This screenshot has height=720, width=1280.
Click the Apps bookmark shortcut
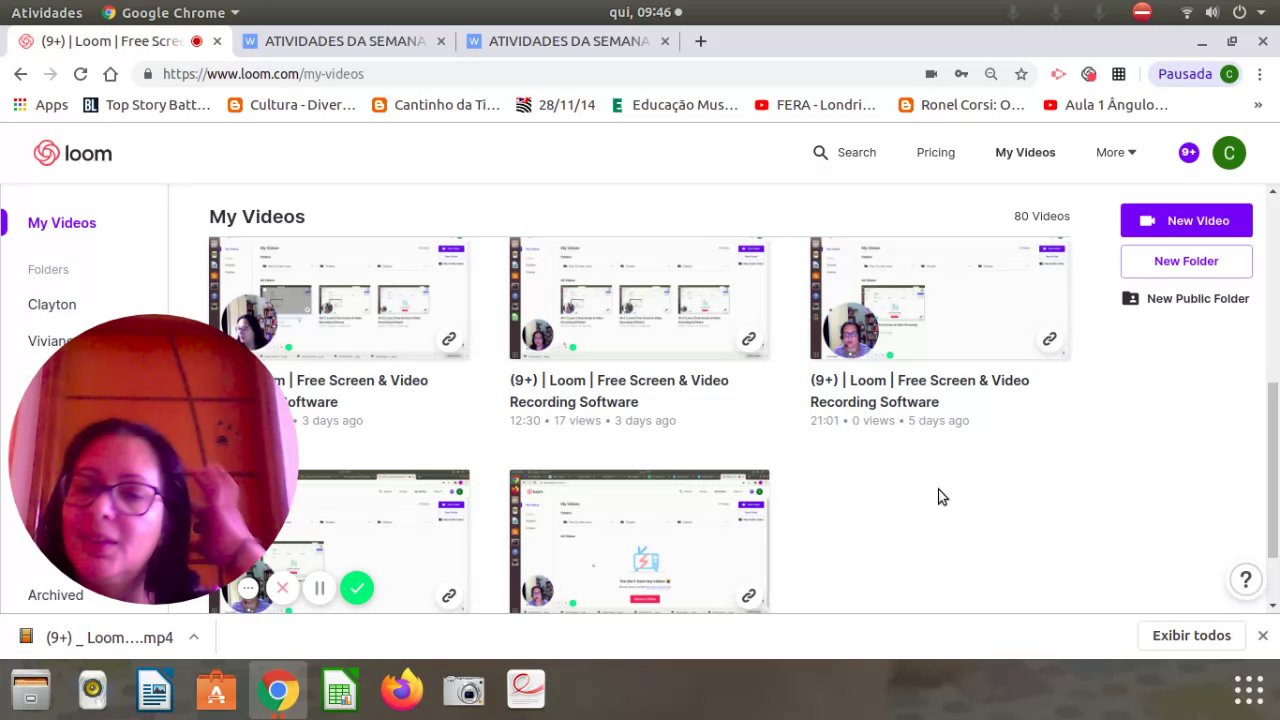coord(41,105)
